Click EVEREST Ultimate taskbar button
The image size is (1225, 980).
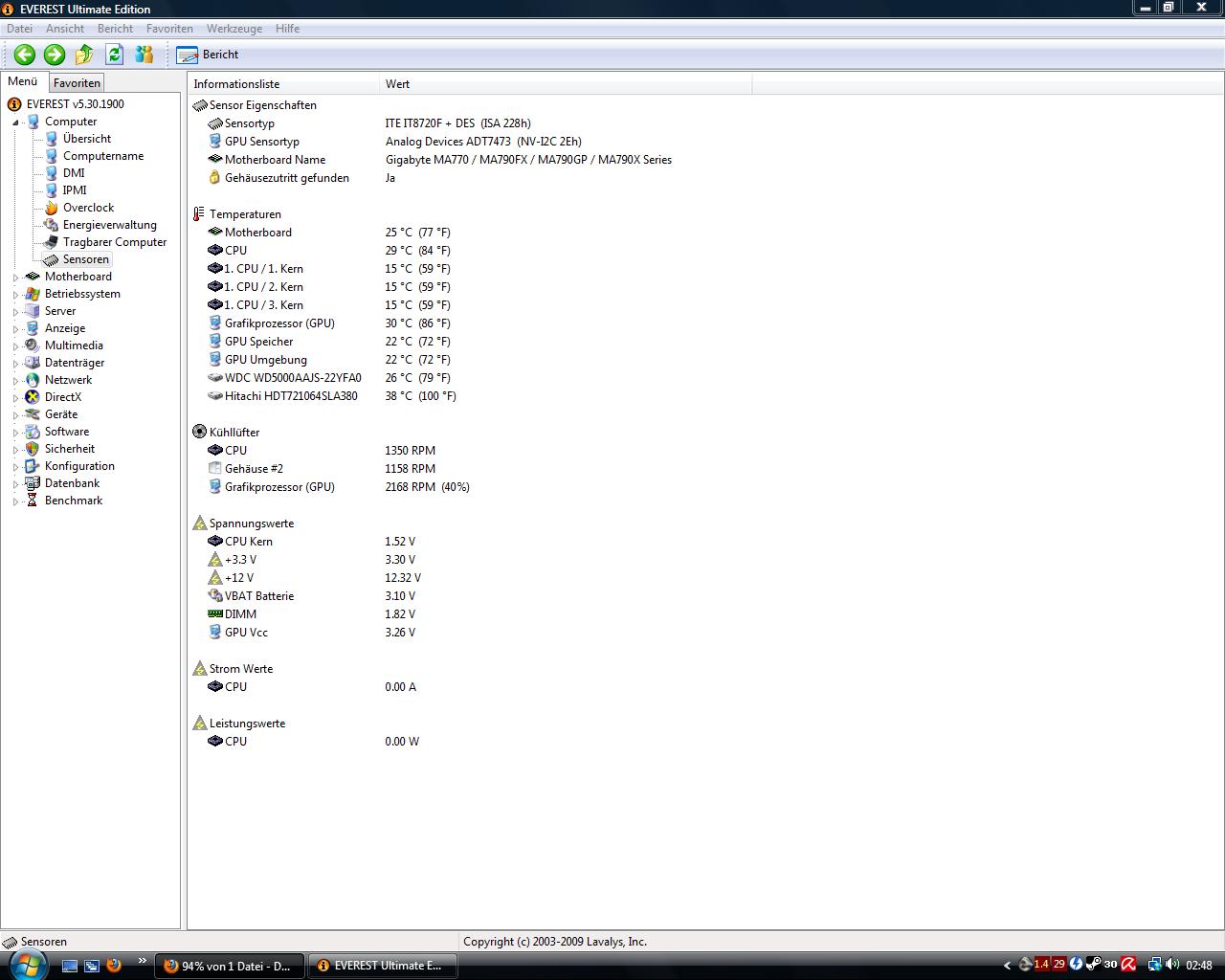pyautogui.click(x=381, y=966)
